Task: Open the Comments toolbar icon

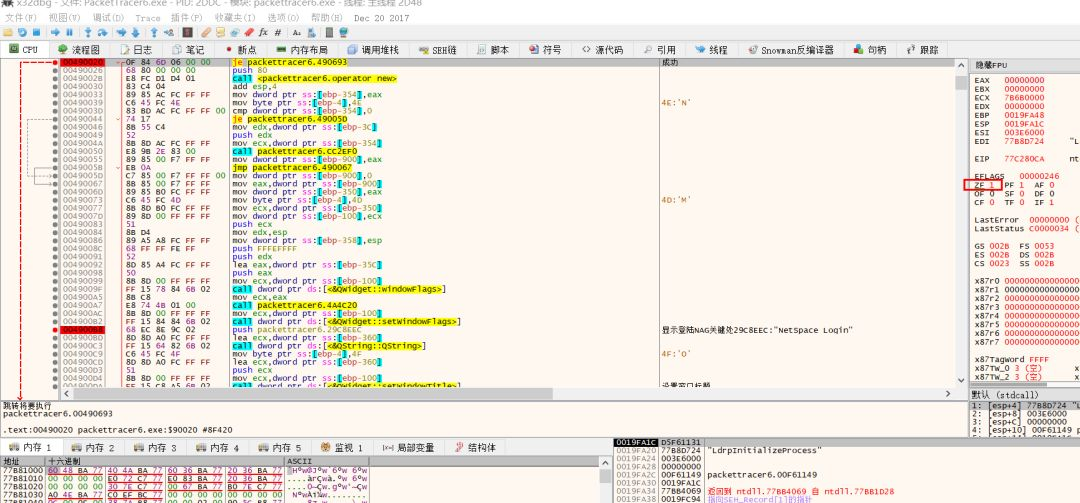Action: (220, 32)
